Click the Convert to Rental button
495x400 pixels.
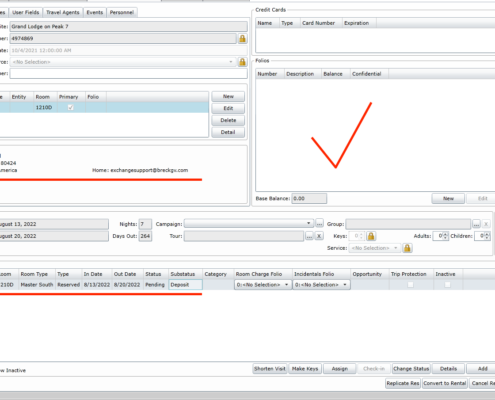click(445, 383)
